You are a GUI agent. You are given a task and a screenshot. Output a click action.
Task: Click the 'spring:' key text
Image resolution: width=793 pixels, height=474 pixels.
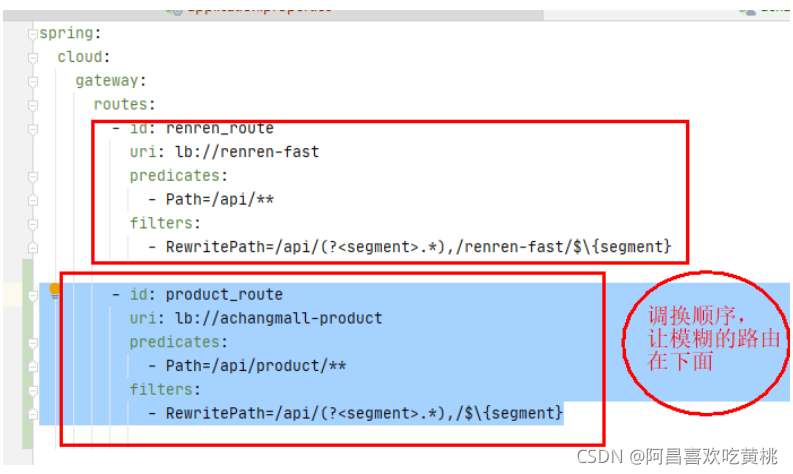(x=70, y=34)
